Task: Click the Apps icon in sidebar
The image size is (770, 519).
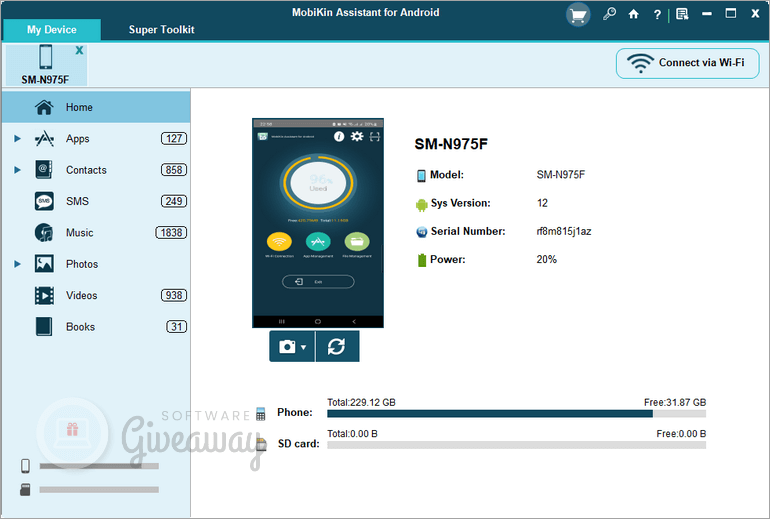Action: tap(44, 138)
